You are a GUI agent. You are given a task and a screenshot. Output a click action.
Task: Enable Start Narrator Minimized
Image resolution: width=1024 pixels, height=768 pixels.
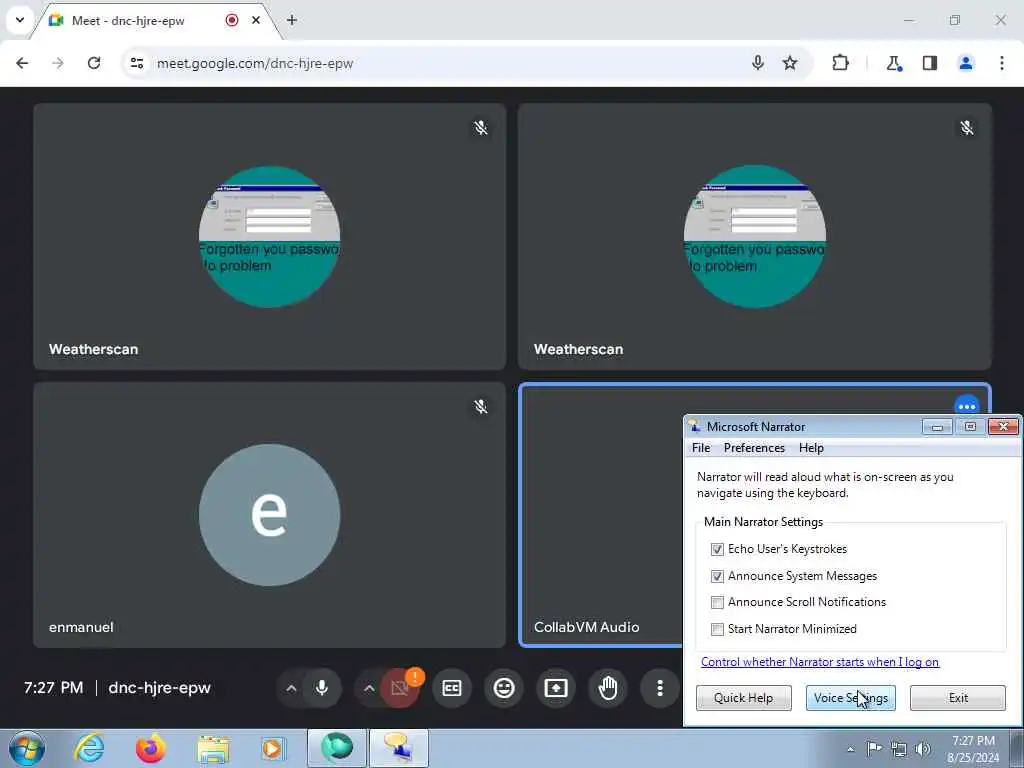point(717,629)
